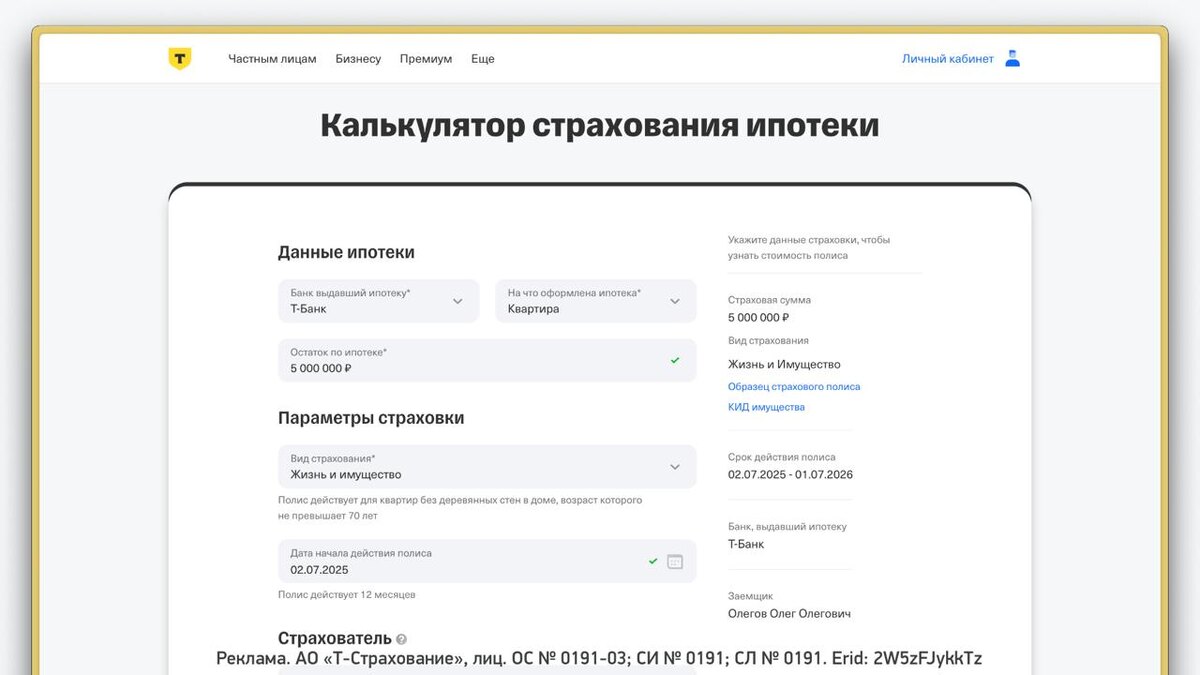This screenshot has height=675, width=1200.
Task: Click the Страховая сумма value 5 000 000 ₽ in summary
Action: (759, 318)
